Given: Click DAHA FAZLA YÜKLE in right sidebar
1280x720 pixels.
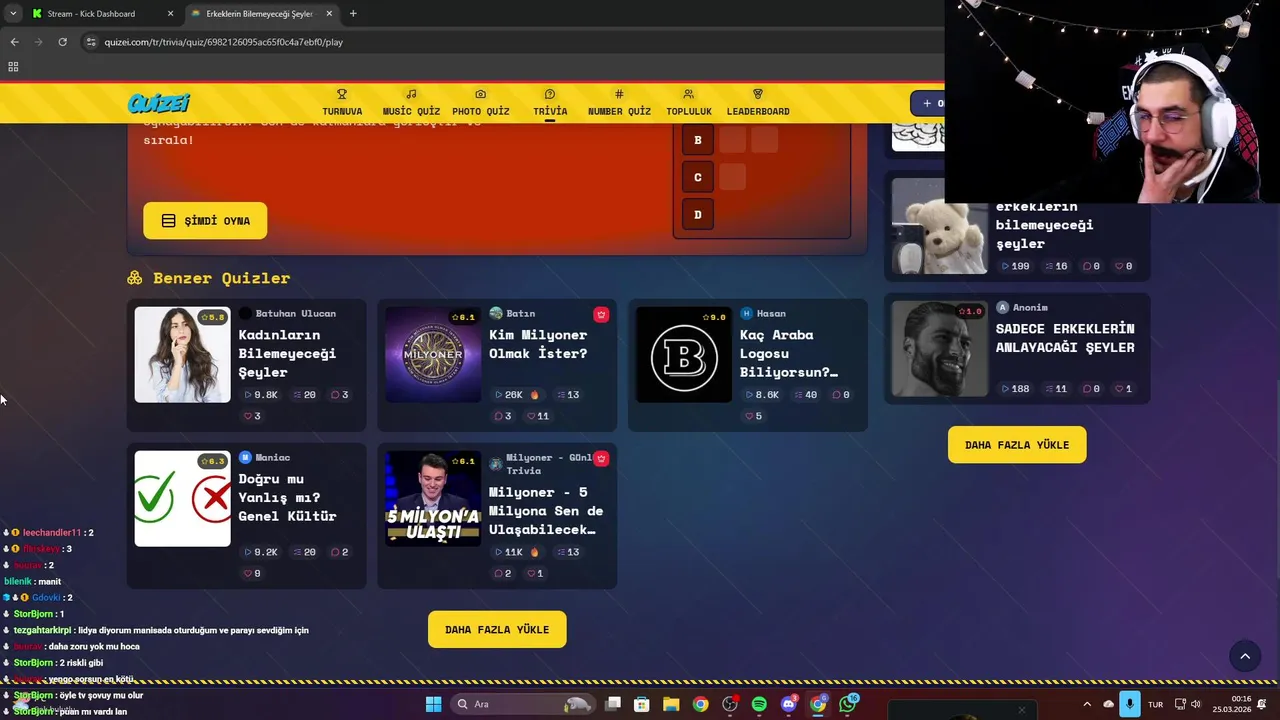Looking at the screenshot, I should [1017, 445].
